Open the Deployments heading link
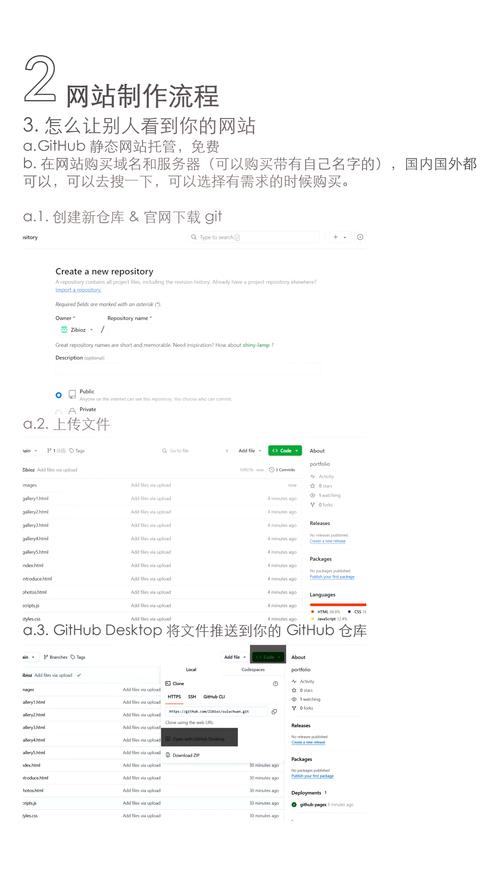This screenshot has width=500, height=875. (306, 792)
